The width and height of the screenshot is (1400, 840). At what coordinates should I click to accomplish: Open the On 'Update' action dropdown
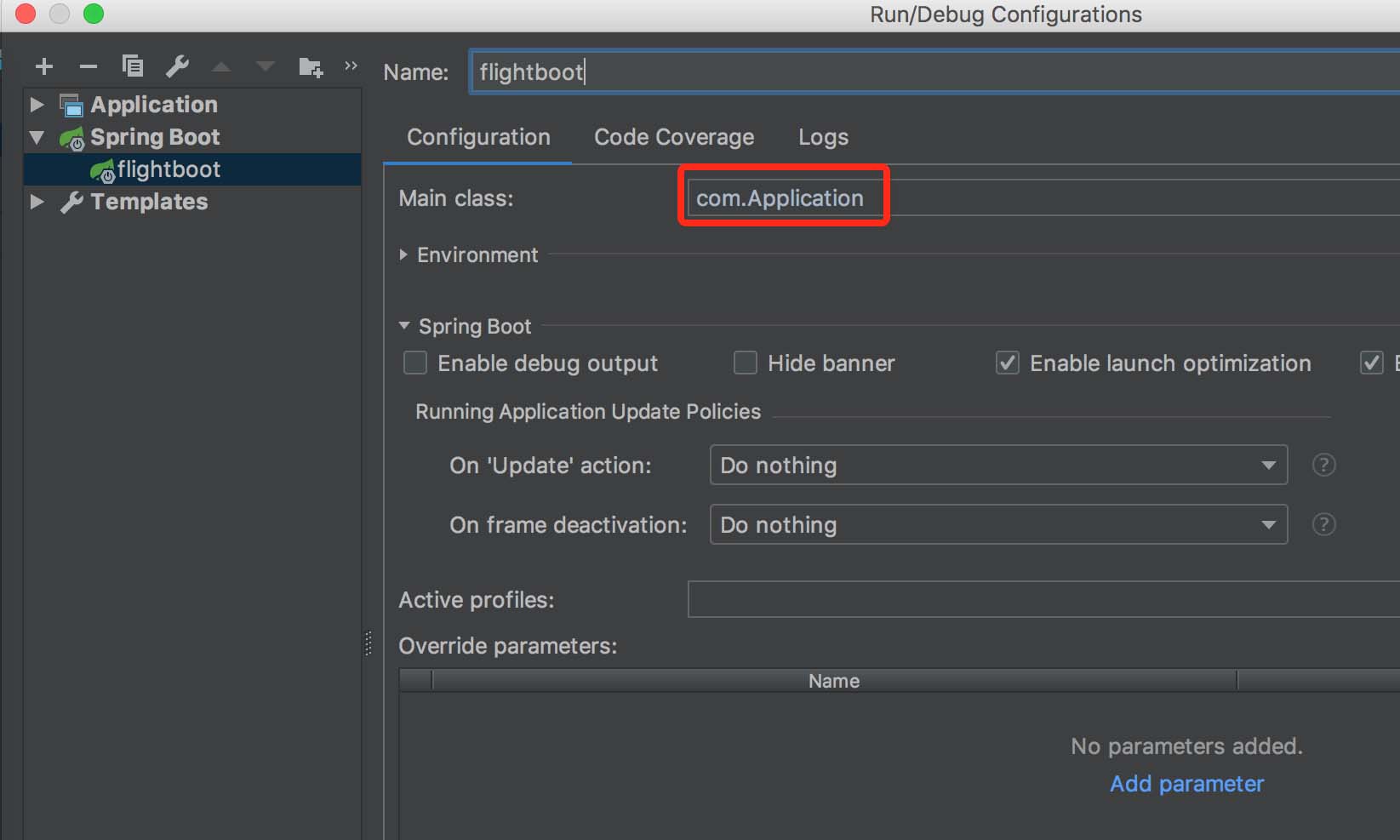click(997, 465)
